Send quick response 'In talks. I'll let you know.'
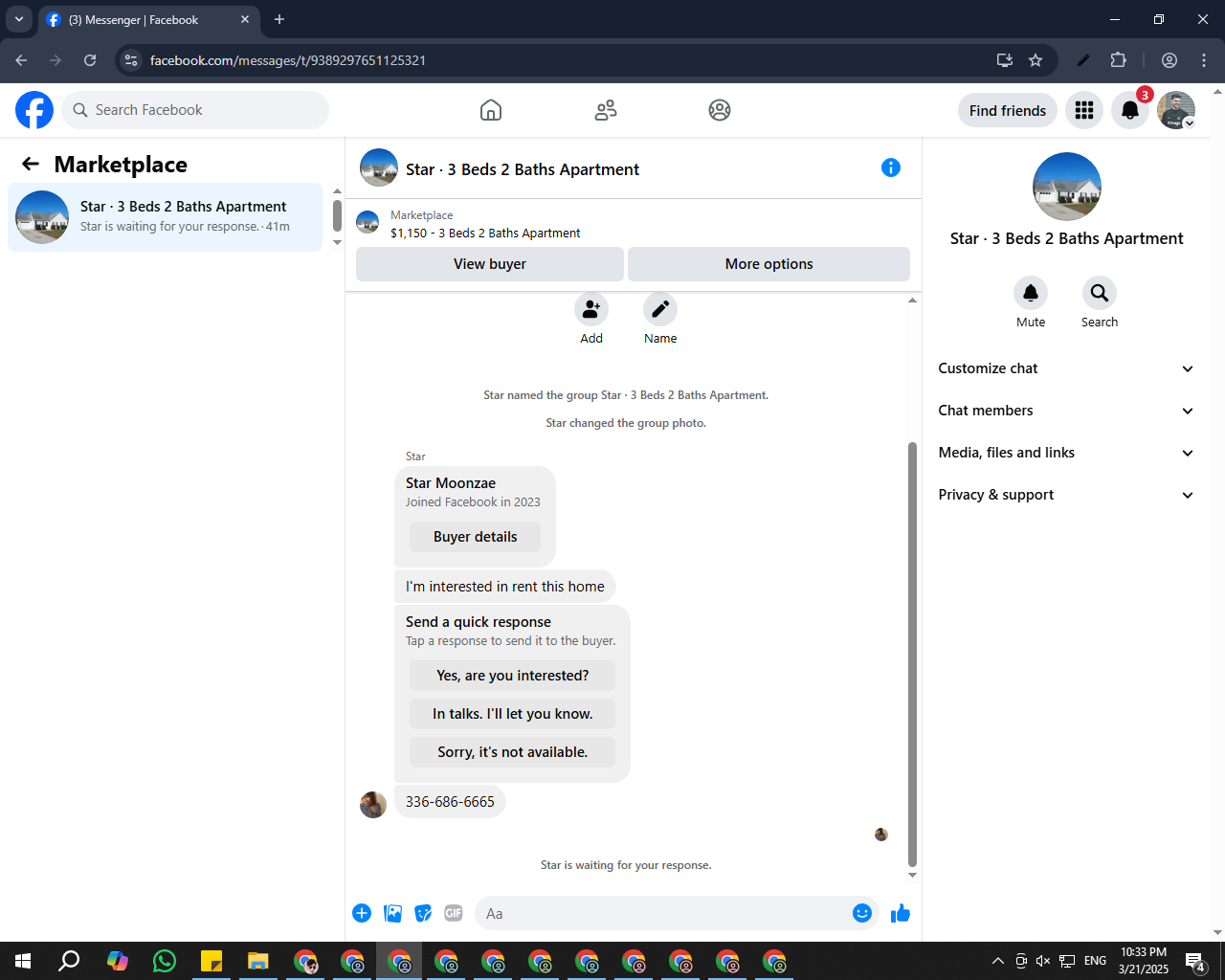Viewport: 1225px width, 980px height. 512,714
